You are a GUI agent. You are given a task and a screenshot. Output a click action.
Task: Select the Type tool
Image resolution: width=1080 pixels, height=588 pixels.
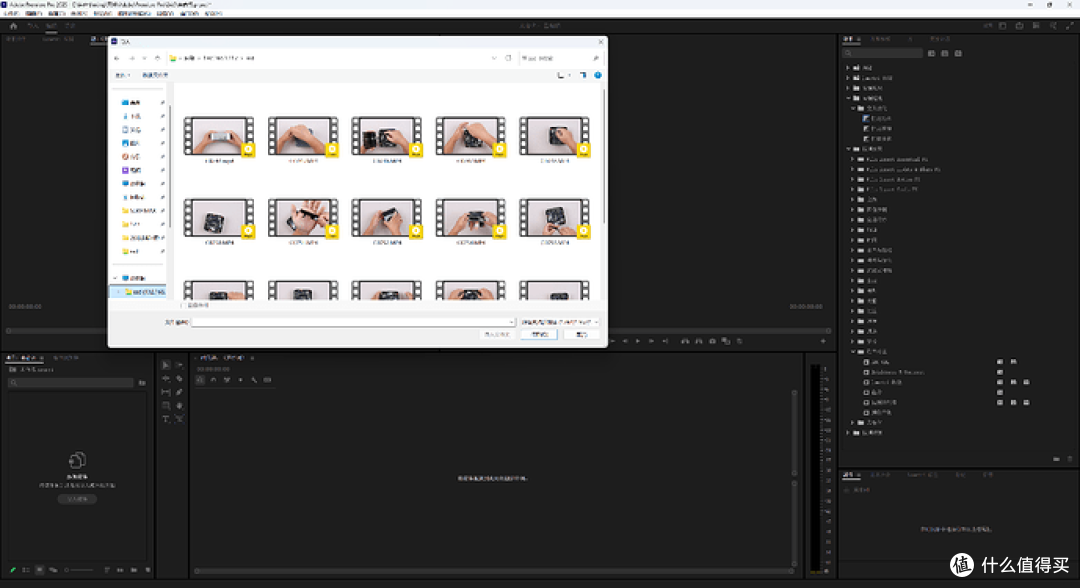(166, 418)
